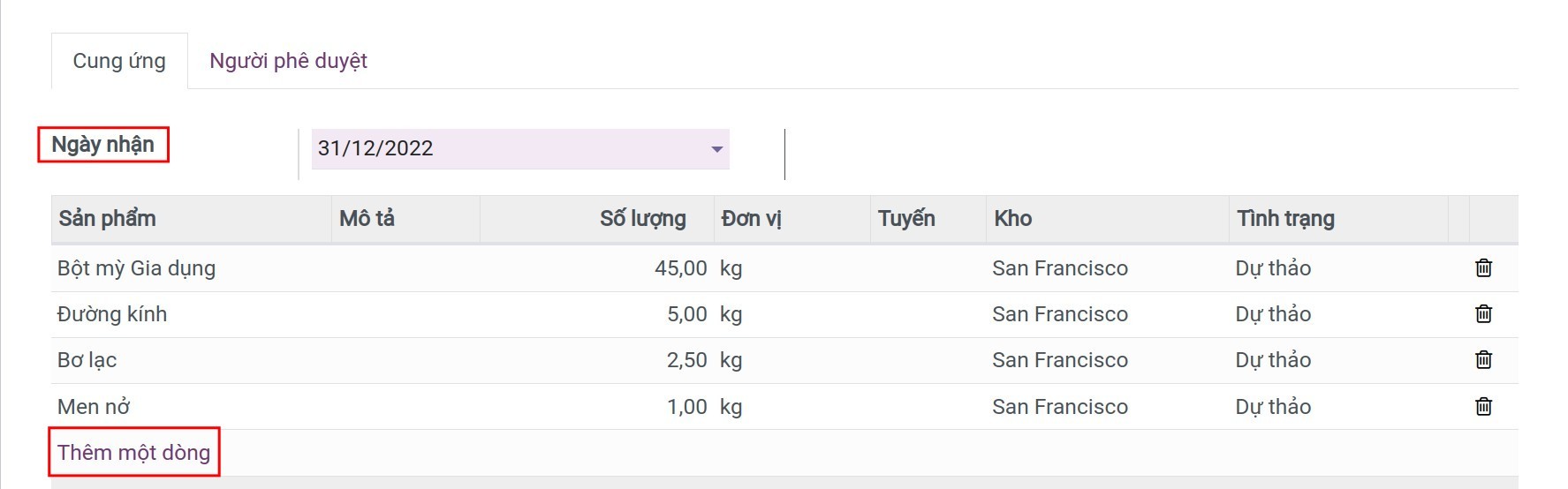Switch to the Cung ứng tab
The height and width of the screenshot is (489, 1568).
click(119, 61)
